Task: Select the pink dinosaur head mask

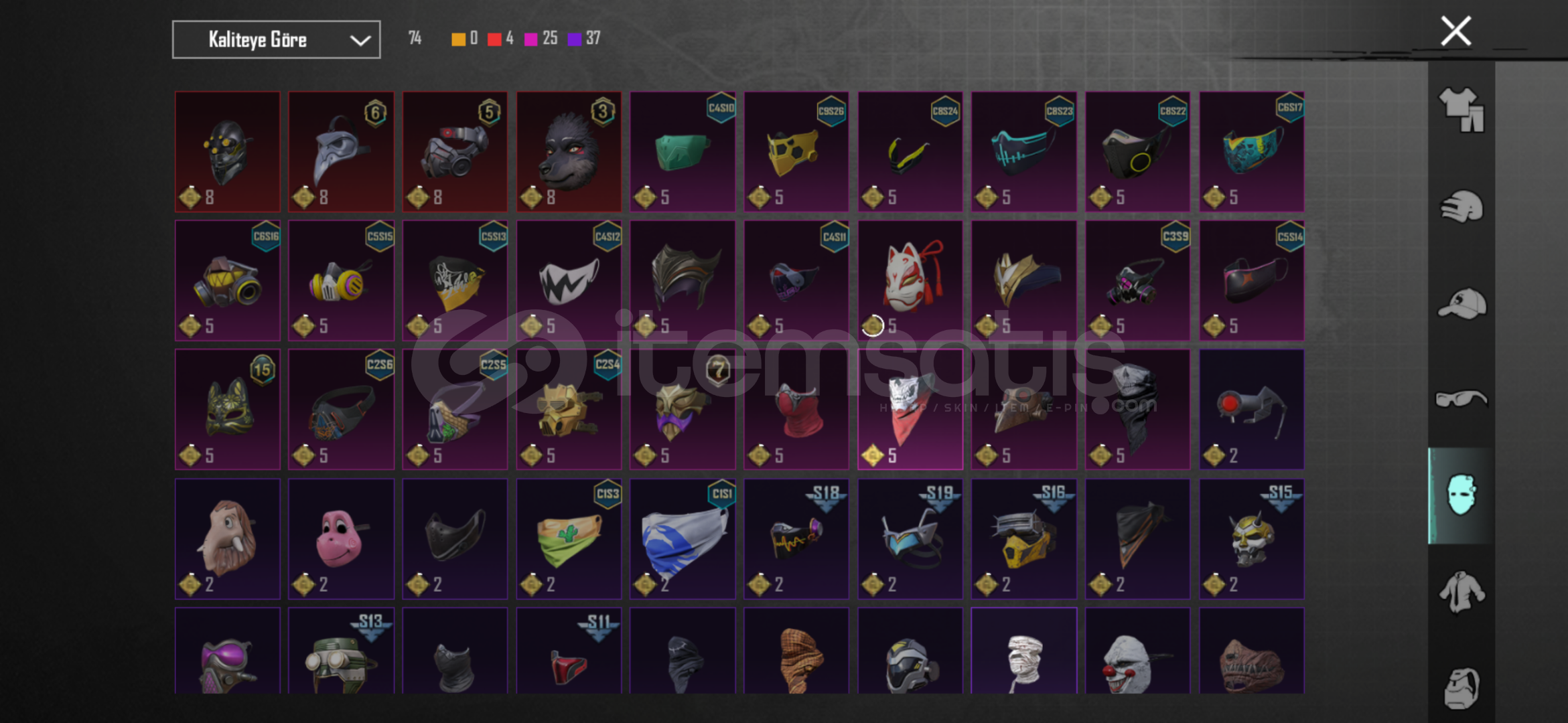Action: [x=341, y=539]
